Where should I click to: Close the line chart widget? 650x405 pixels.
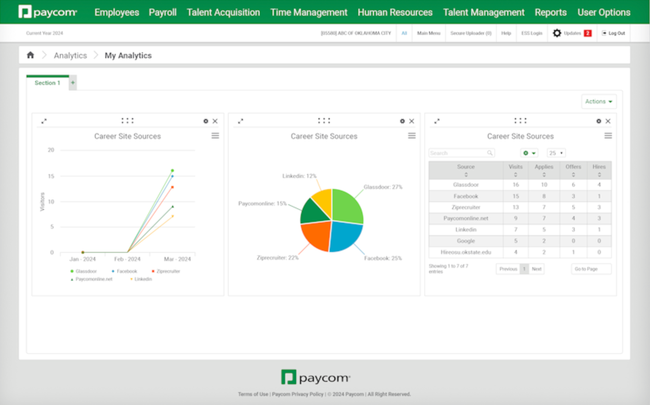point(215,121)
